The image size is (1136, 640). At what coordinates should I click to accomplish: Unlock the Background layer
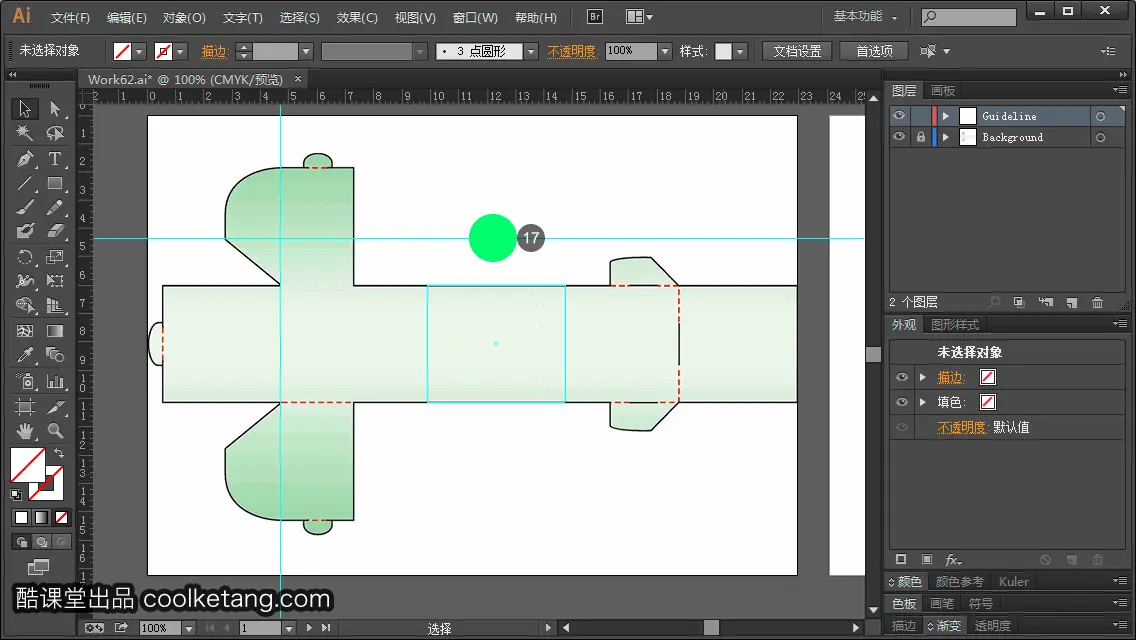click(x=920, y=137)
